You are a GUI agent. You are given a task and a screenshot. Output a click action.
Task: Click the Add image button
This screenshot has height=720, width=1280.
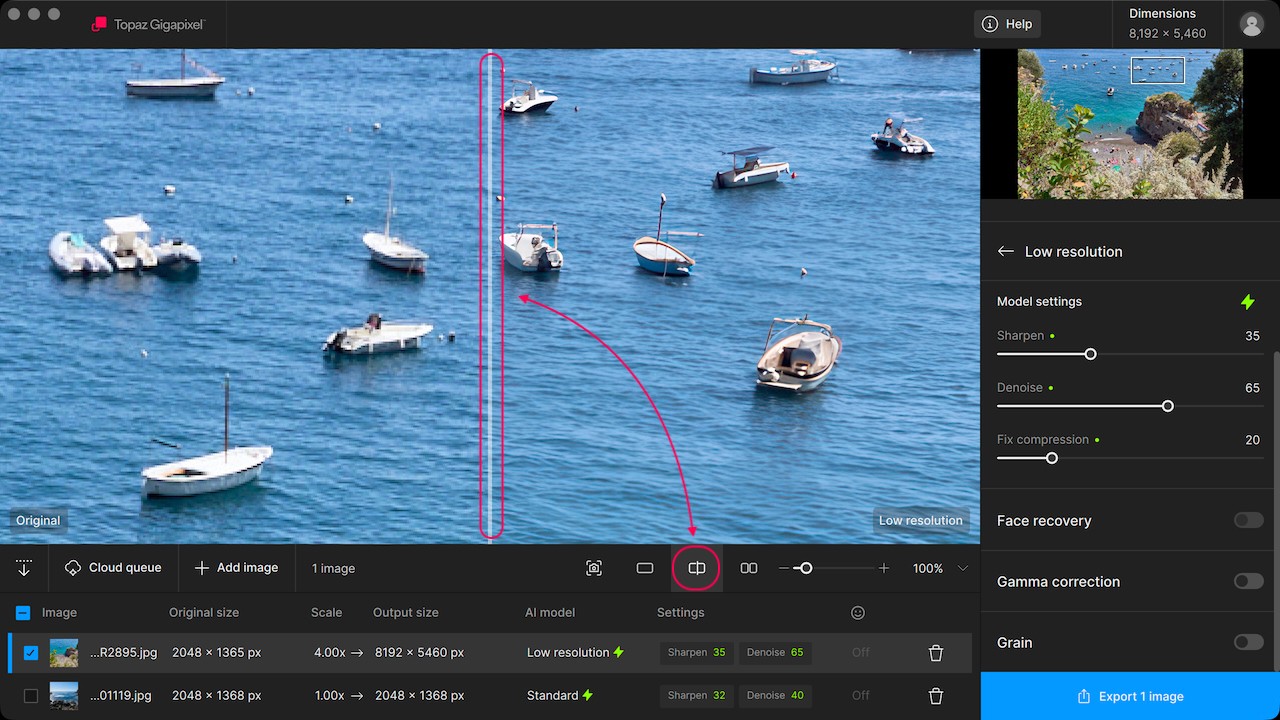tap(236, 568)
